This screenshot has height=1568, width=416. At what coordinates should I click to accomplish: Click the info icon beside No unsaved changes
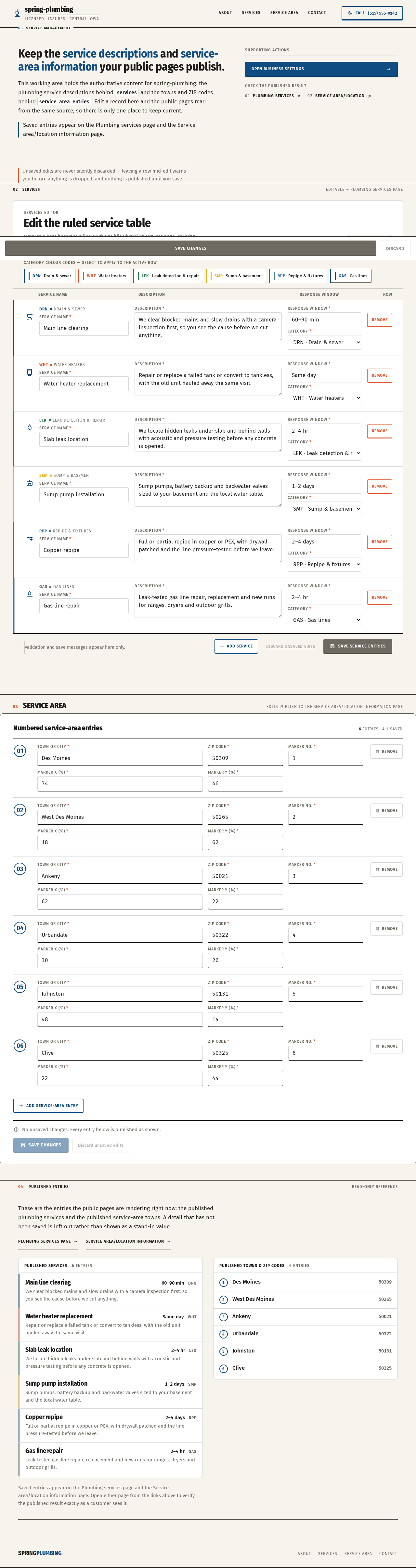click(17, 1130)
